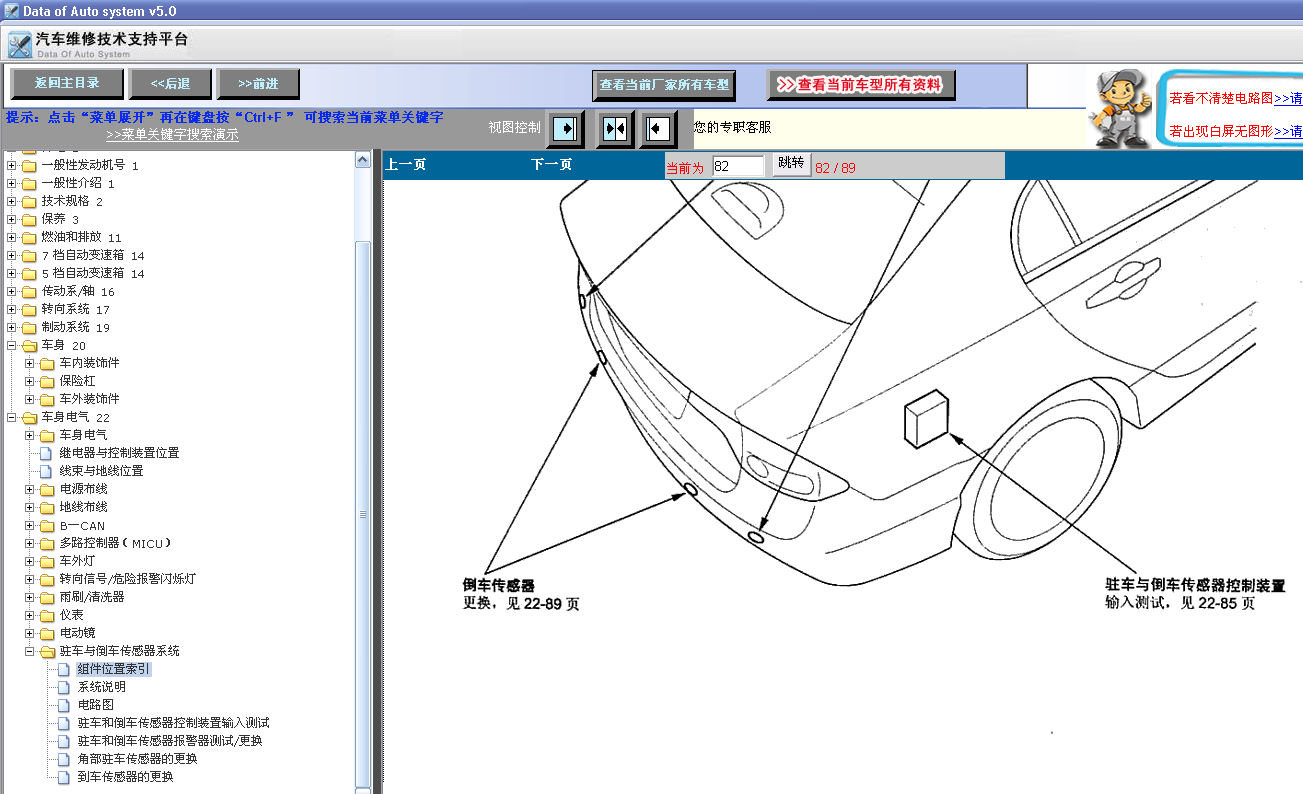Go to next page via 下一页
1303x794 pixels.
551,164
